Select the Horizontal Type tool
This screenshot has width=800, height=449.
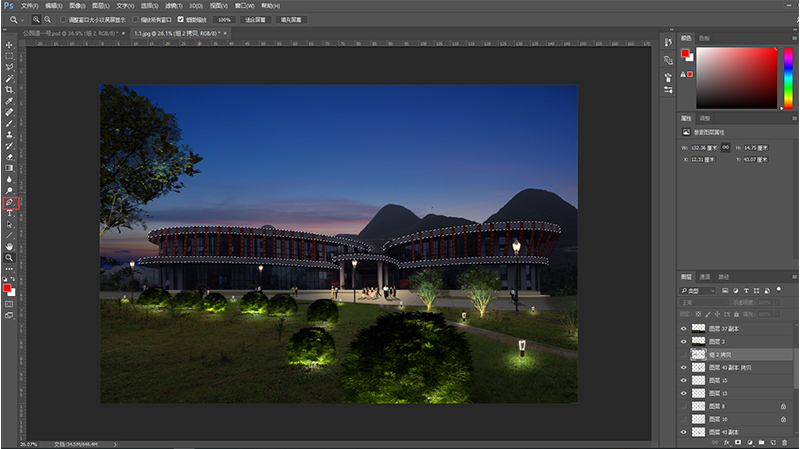(9, 213)
